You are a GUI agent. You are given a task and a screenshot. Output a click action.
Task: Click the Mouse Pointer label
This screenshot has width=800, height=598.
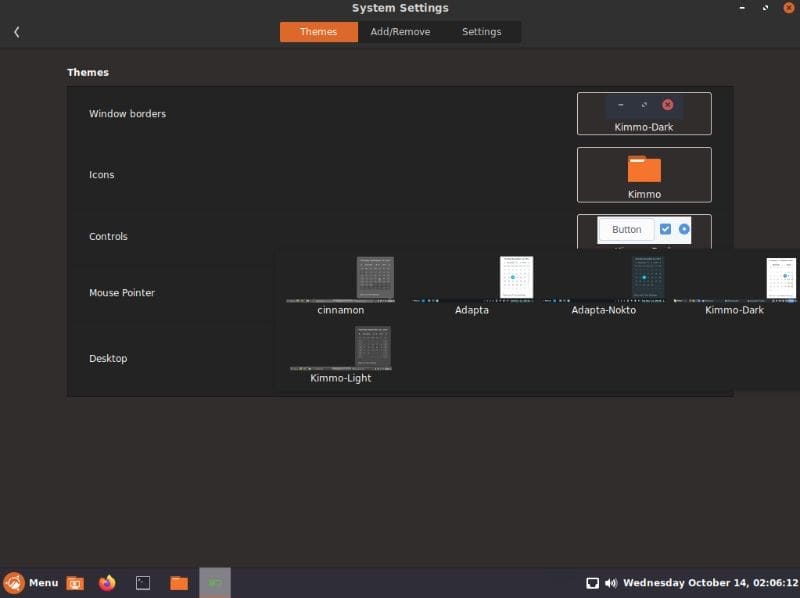[122, 292]
